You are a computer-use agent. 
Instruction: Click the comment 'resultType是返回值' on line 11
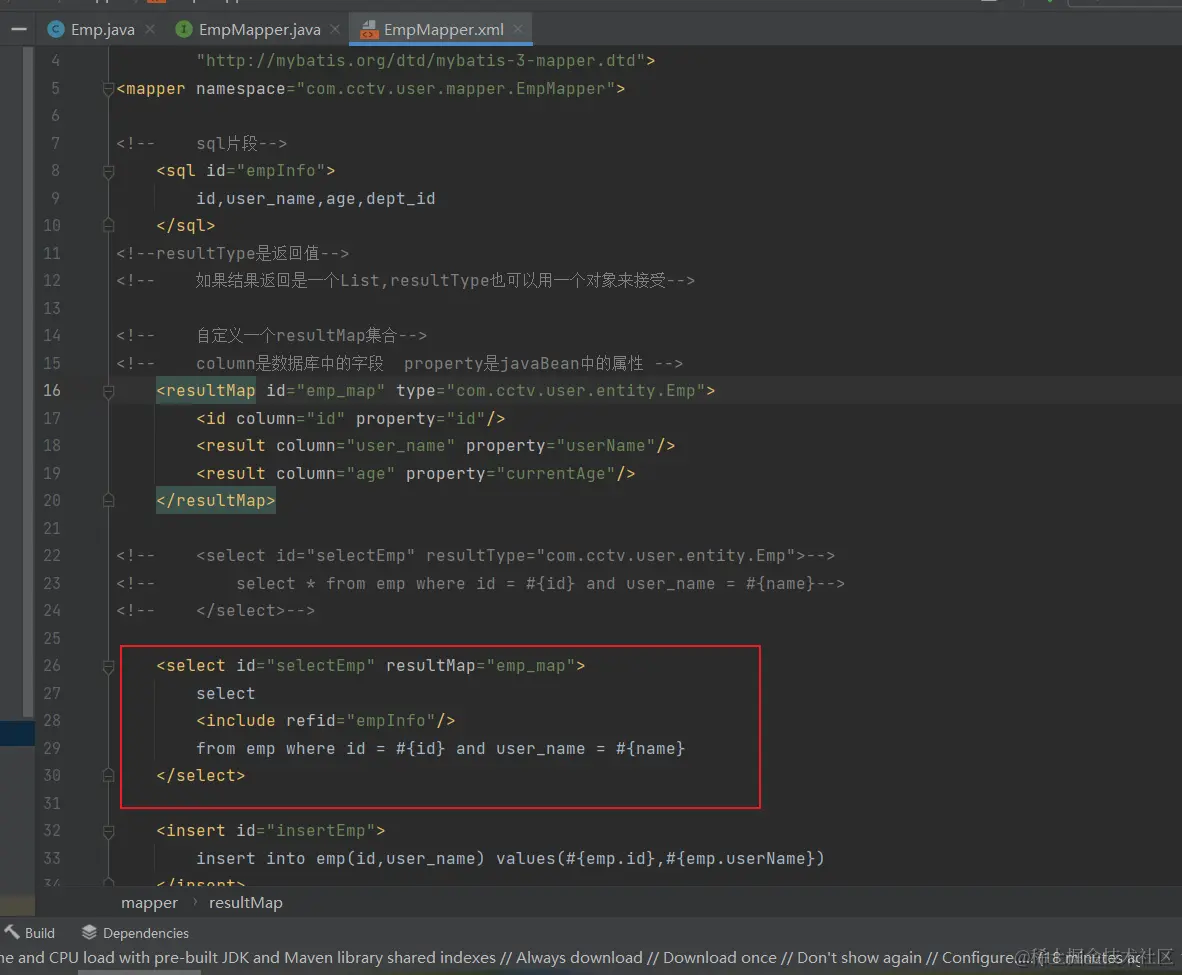pos(237,253)
